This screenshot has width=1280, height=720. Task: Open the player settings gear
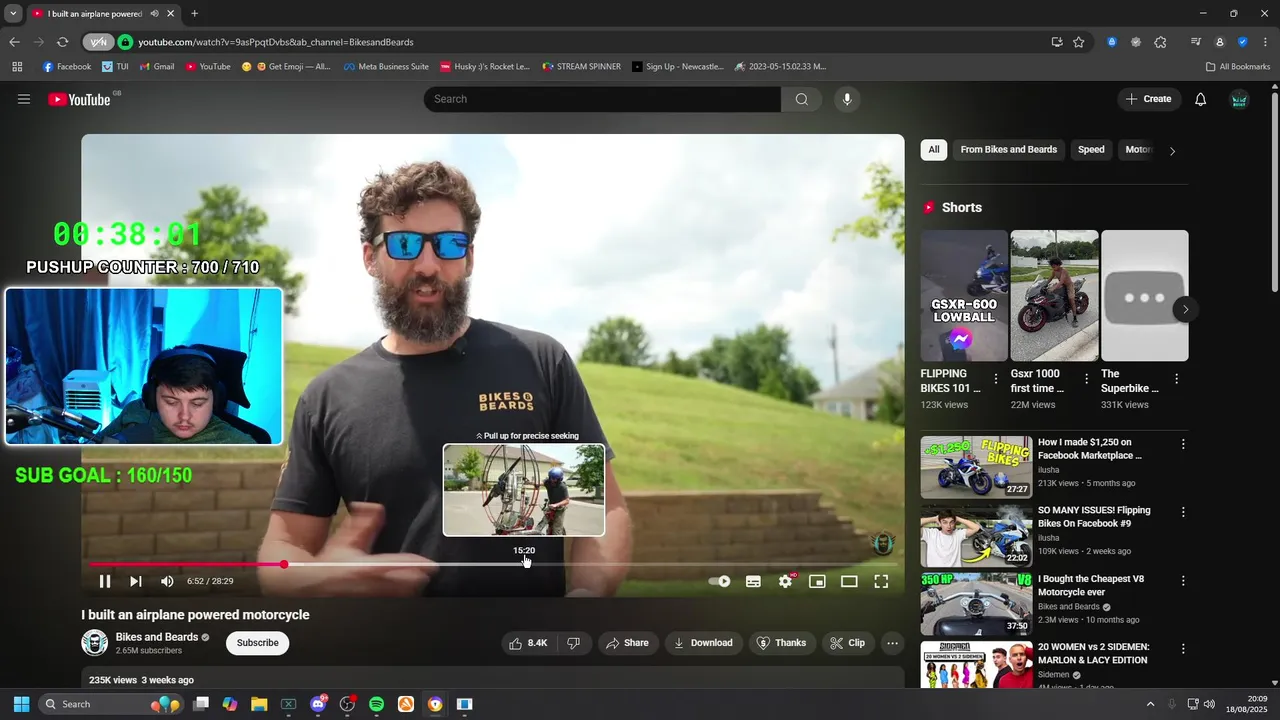pyautogui.click(x=786, y=581)
